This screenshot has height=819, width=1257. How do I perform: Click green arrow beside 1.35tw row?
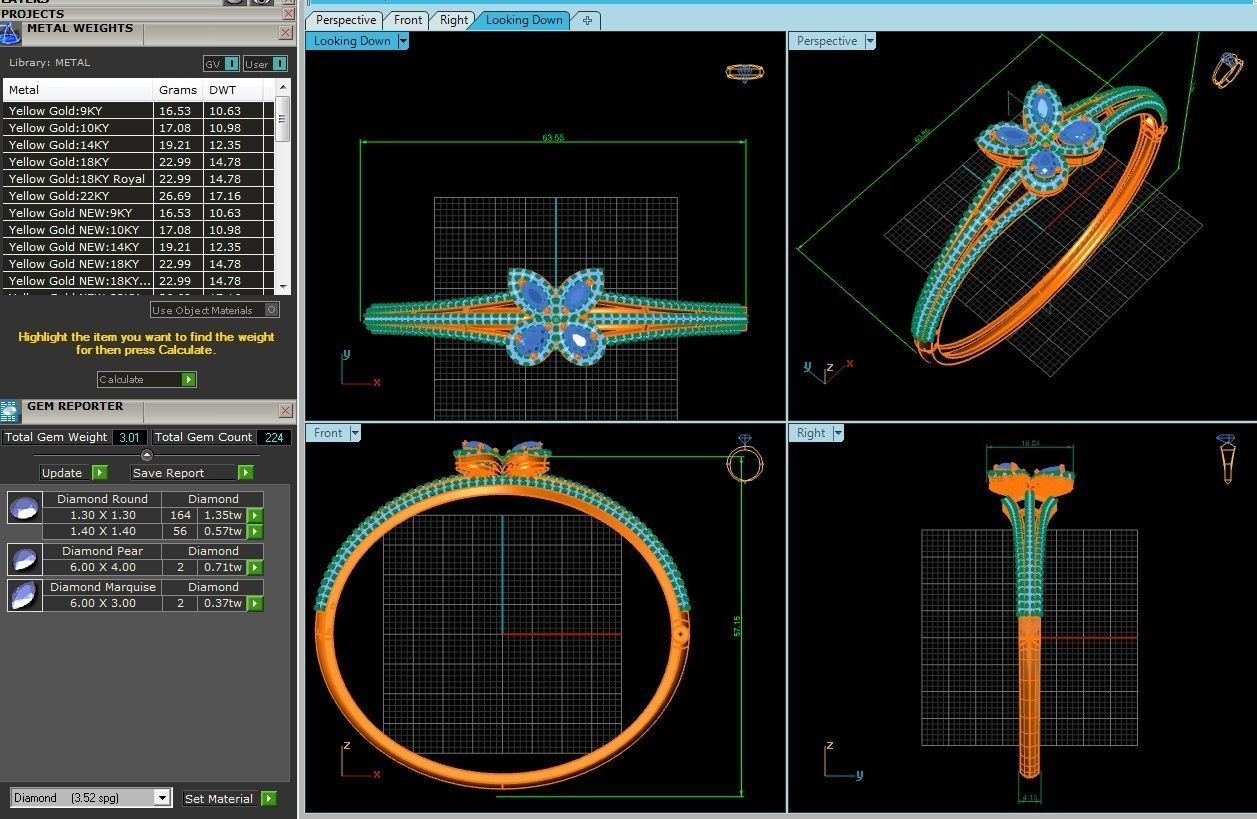(255, 516)
